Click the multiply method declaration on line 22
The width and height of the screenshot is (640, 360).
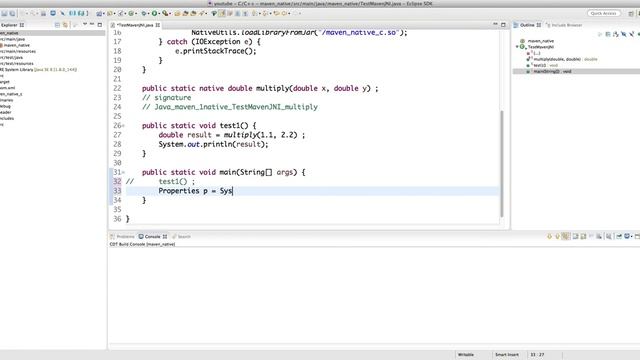tap(260, 88)
